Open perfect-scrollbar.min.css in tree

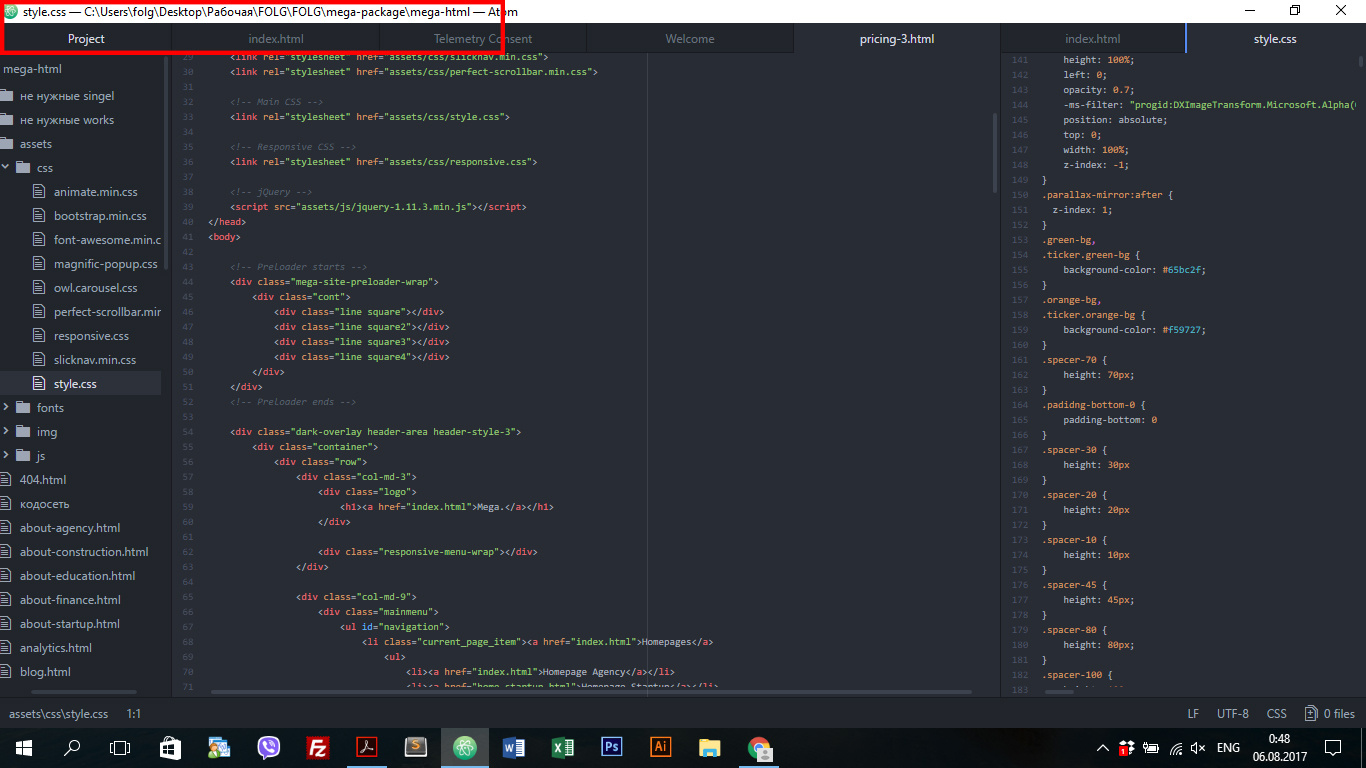pos(107,312)
